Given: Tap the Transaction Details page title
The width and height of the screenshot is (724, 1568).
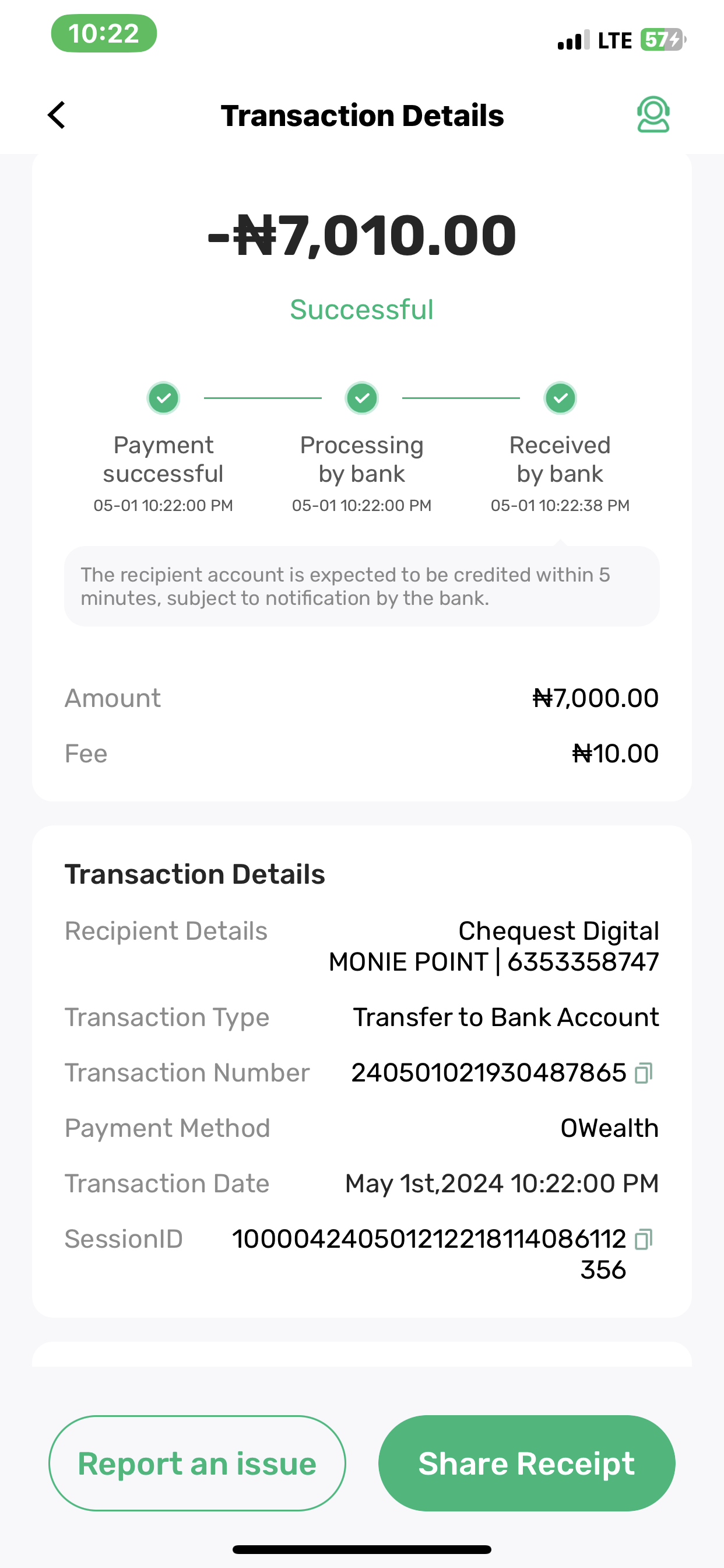Looking at the screenshot, I should click(x=362, y=116).
